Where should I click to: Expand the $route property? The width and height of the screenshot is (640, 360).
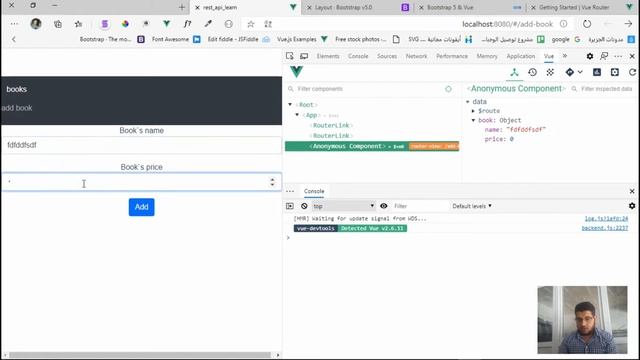pos(473,111)
